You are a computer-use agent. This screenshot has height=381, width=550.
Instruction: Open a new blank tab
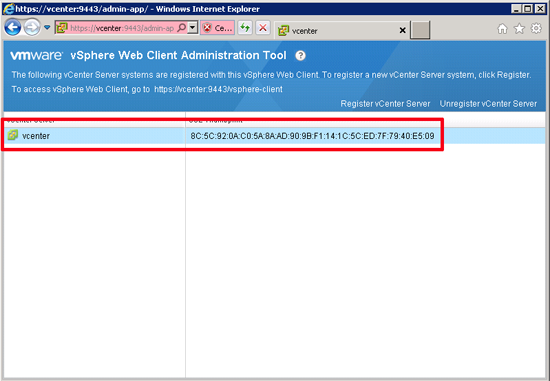(420, 30)
